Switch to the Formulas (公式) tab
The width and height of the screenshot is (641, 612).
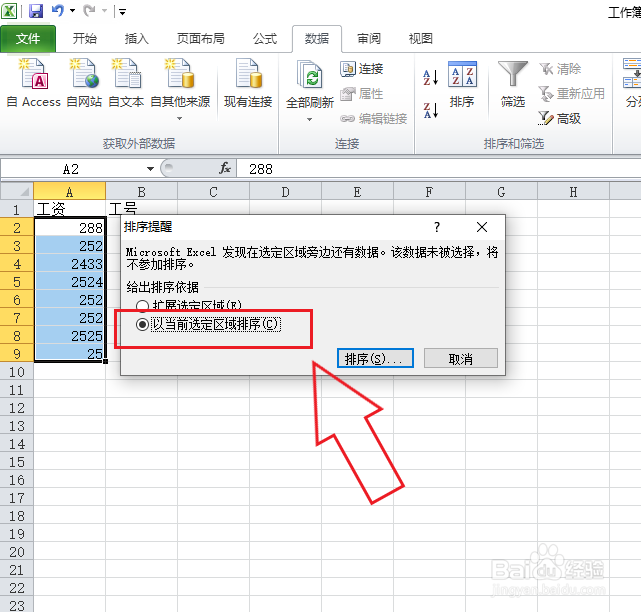click(264, 39)
